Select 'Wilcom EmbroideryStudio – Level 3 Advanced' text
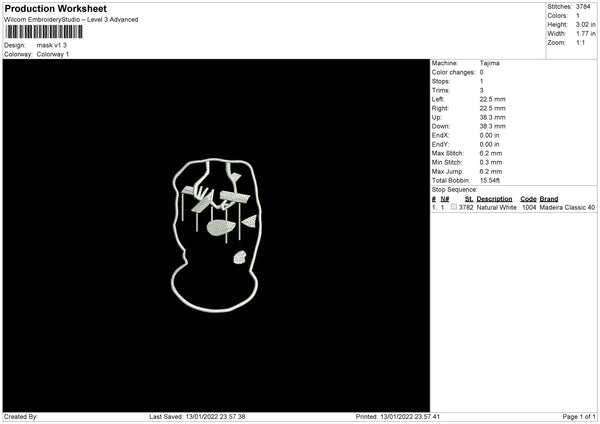600x424 pixels. 71,20
